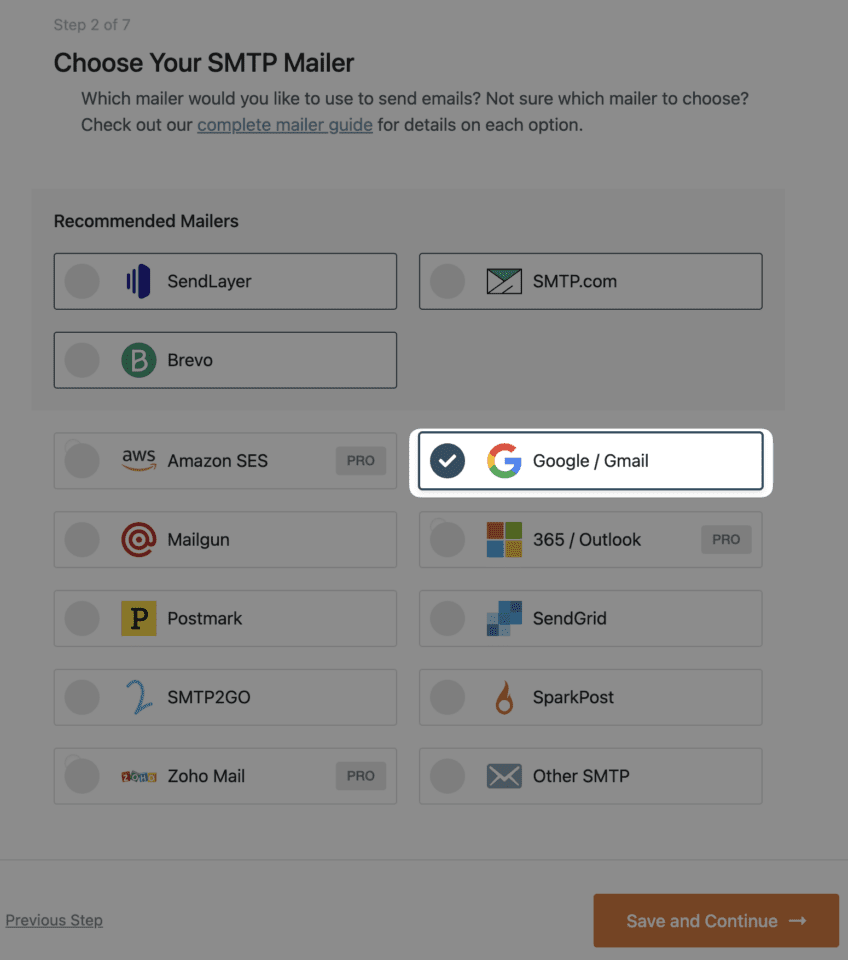
Task: Click the SMTP.com envelope logo
Action: pyautogui.click(x=504, y=281)
